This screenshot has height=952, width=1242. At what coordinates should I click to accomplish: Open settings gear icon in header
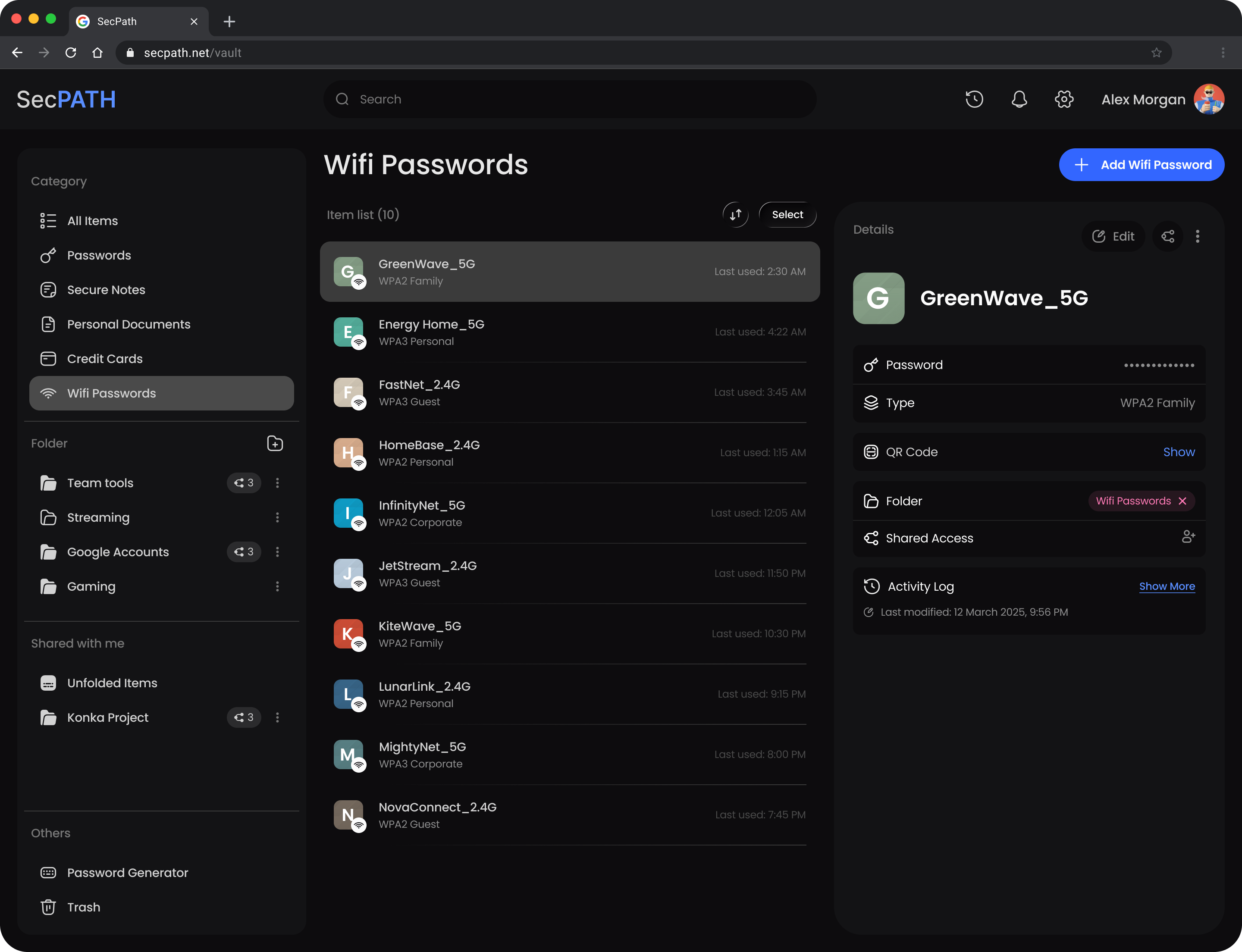click(1064, 99)
